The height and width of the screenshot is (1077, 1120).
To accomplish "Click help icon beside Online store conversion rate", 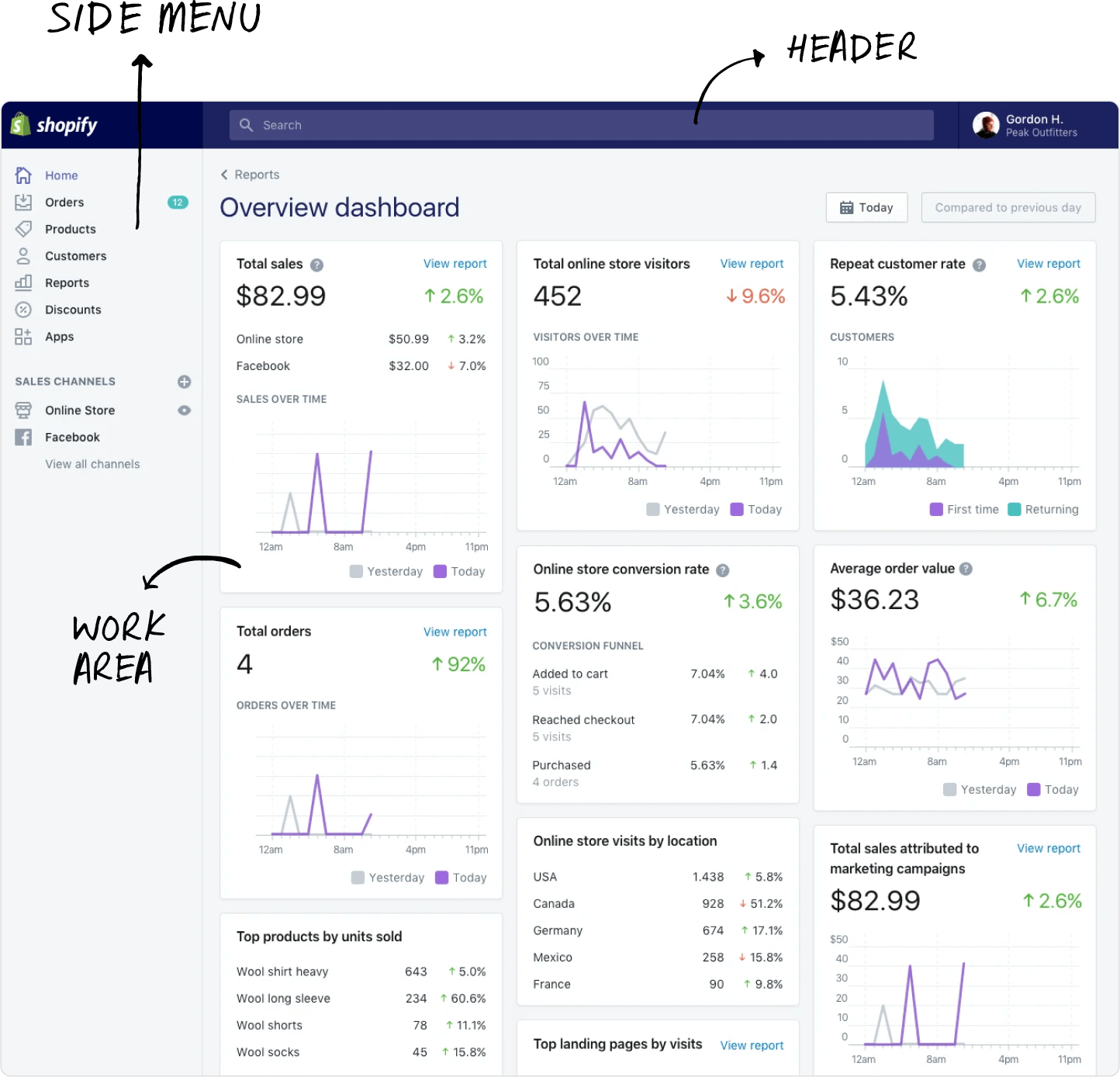I will (x=722, y=570).
